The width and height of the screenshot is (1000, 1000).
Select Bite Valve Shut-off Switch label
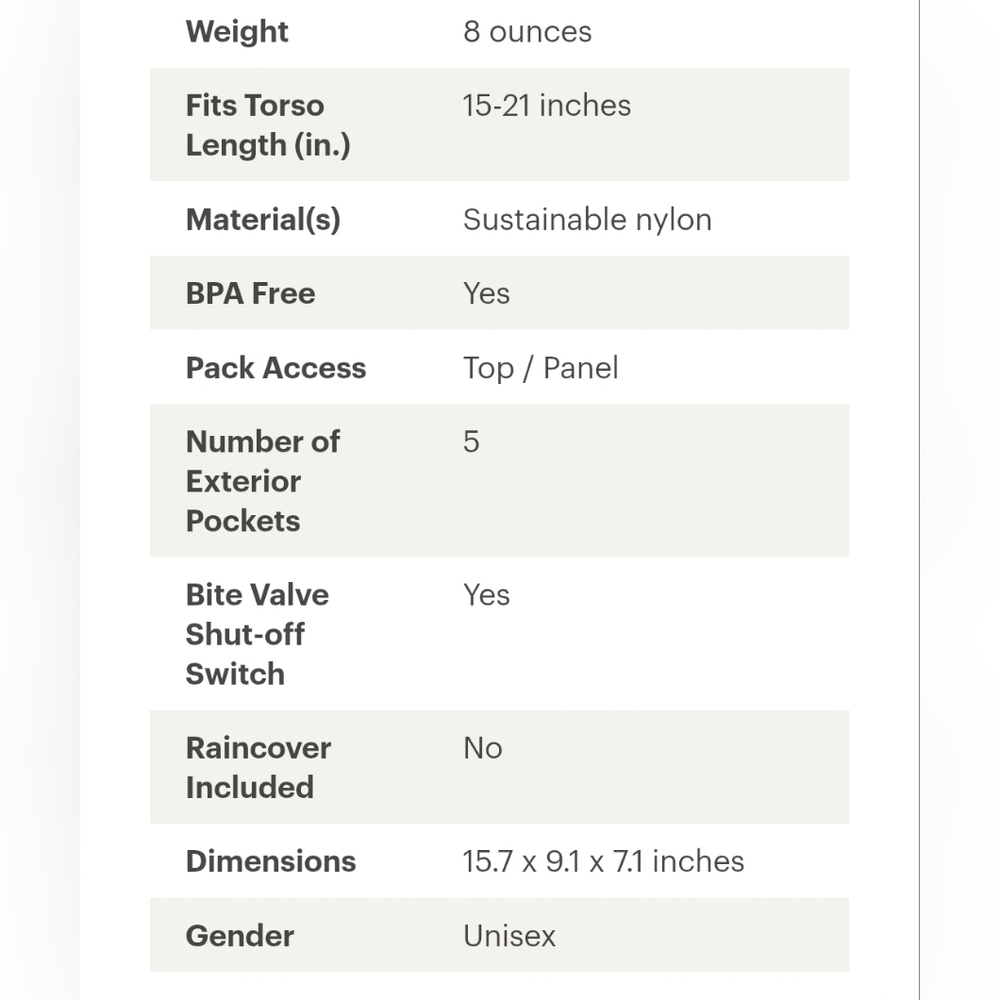[257, 634]
